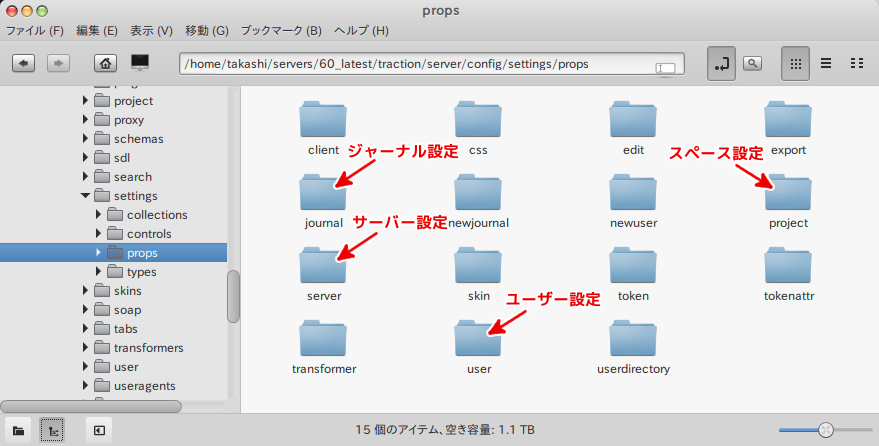Screen dimensions: 879x446
Task: Show tree view in the sidebar
Action: (x=53, y=430)
